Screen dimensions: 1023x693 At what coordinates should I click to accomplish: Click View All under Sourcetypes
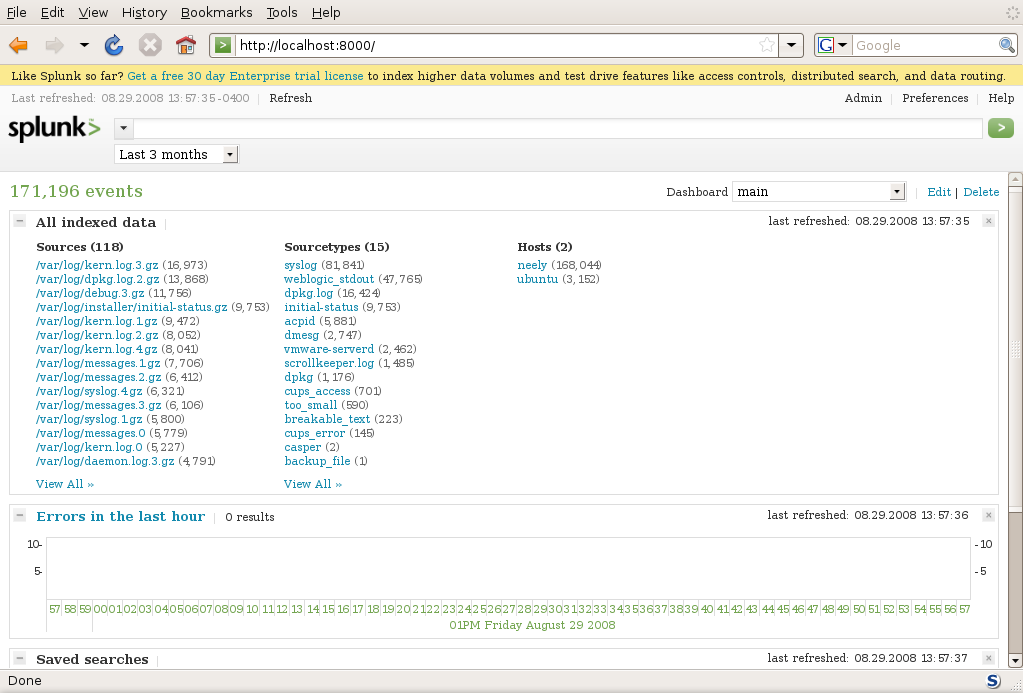tap(313, 484)
